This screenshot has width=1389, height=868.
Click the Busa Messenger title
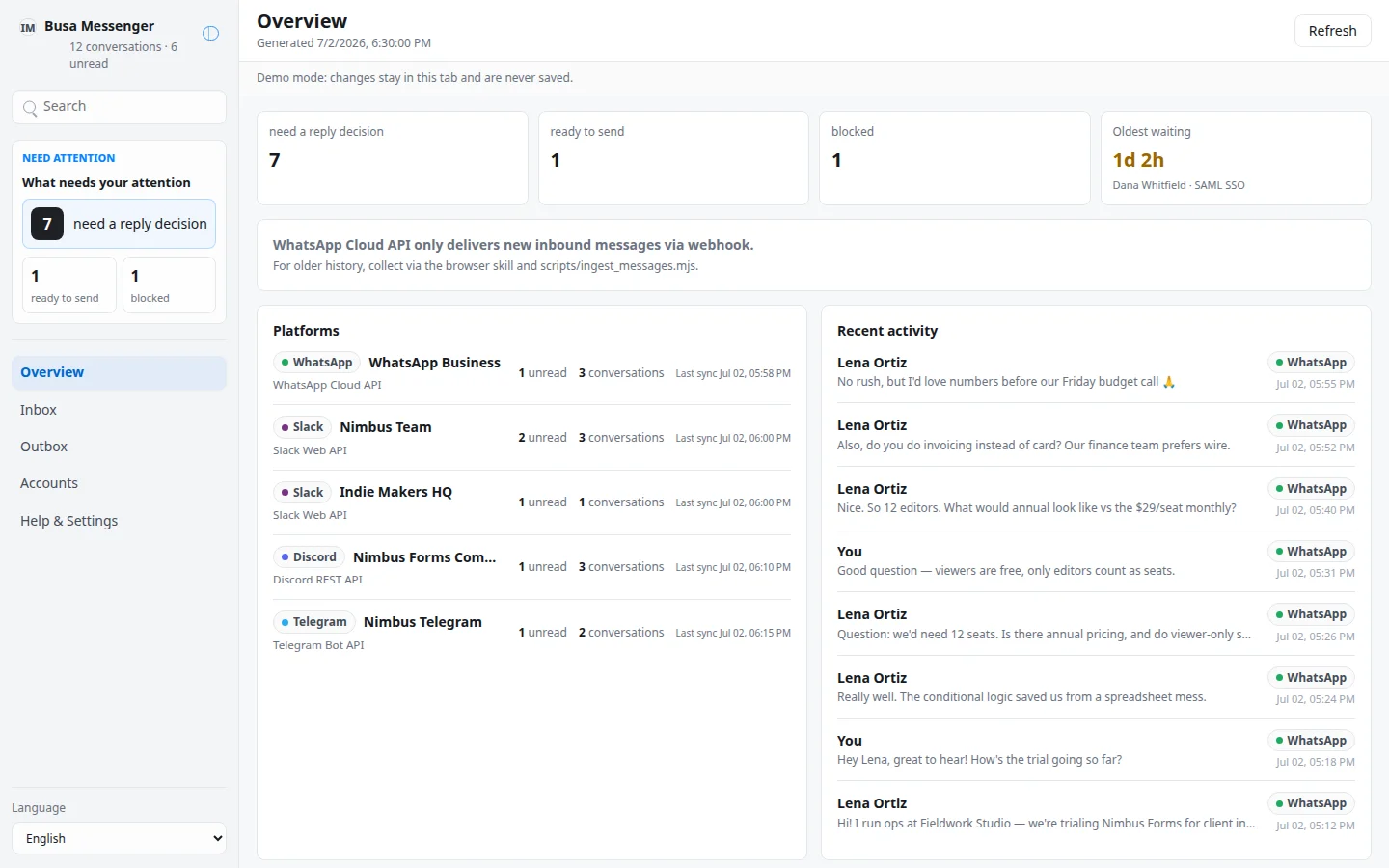(99, 26)
